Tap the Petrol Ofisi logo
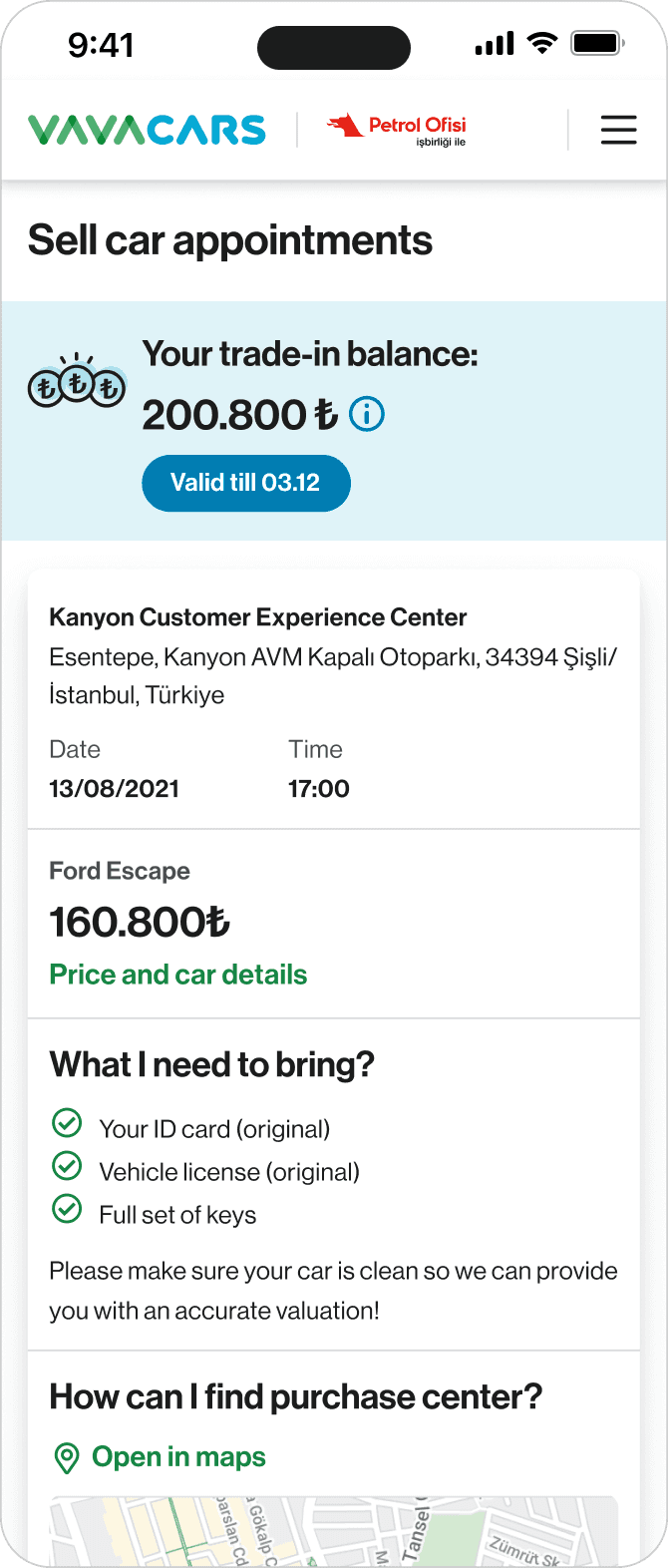Viewport: 668px width, 1568px height. tap(397, 130)
